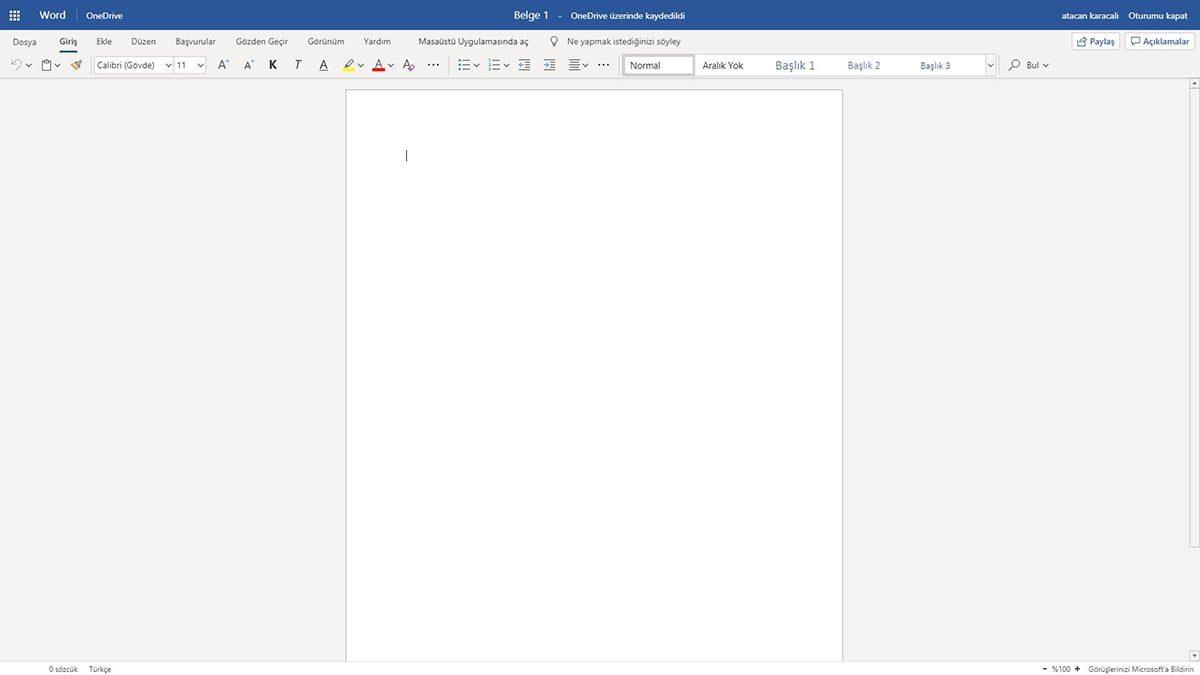
Task: Expand the styles gallery chevron
Action: 989,64
